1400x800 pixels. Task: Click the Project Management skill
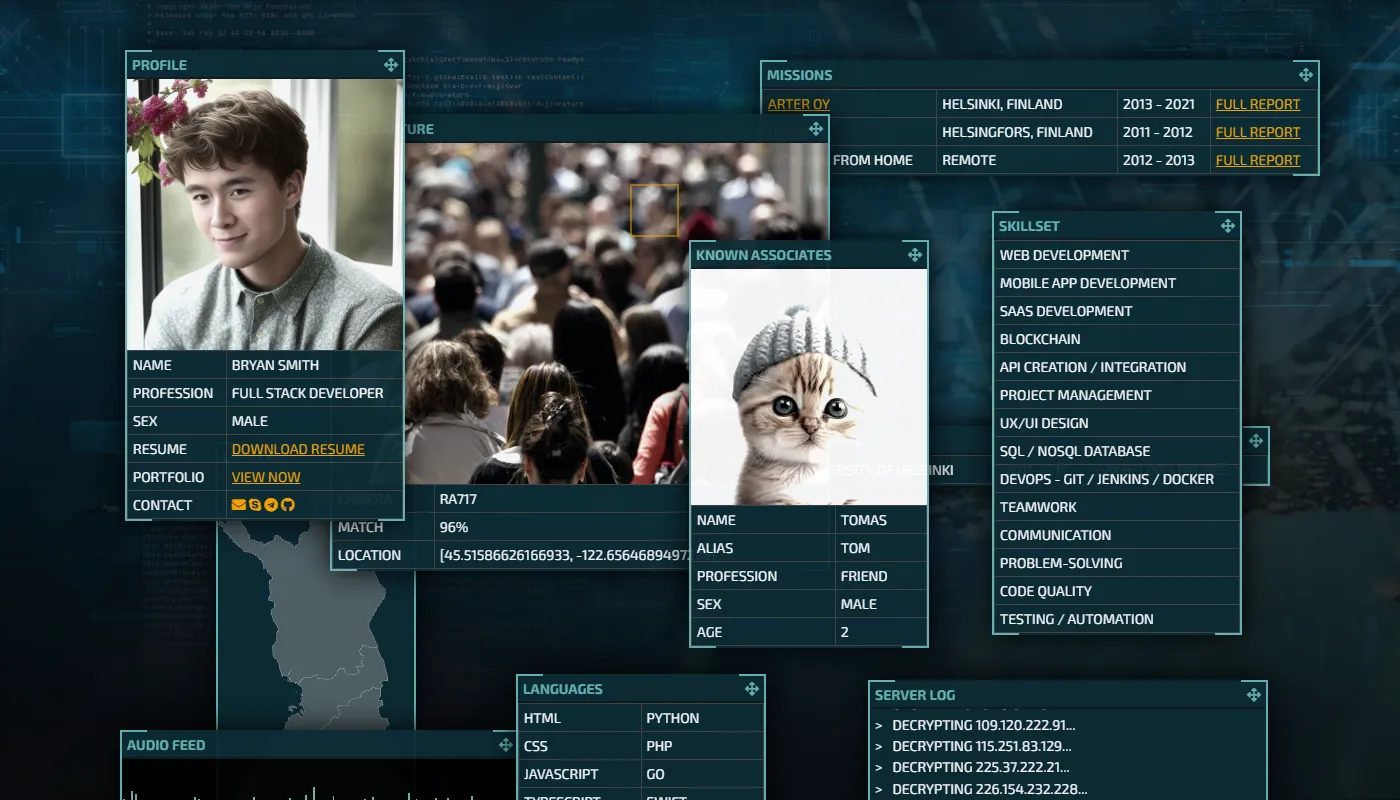point(1117,395)
